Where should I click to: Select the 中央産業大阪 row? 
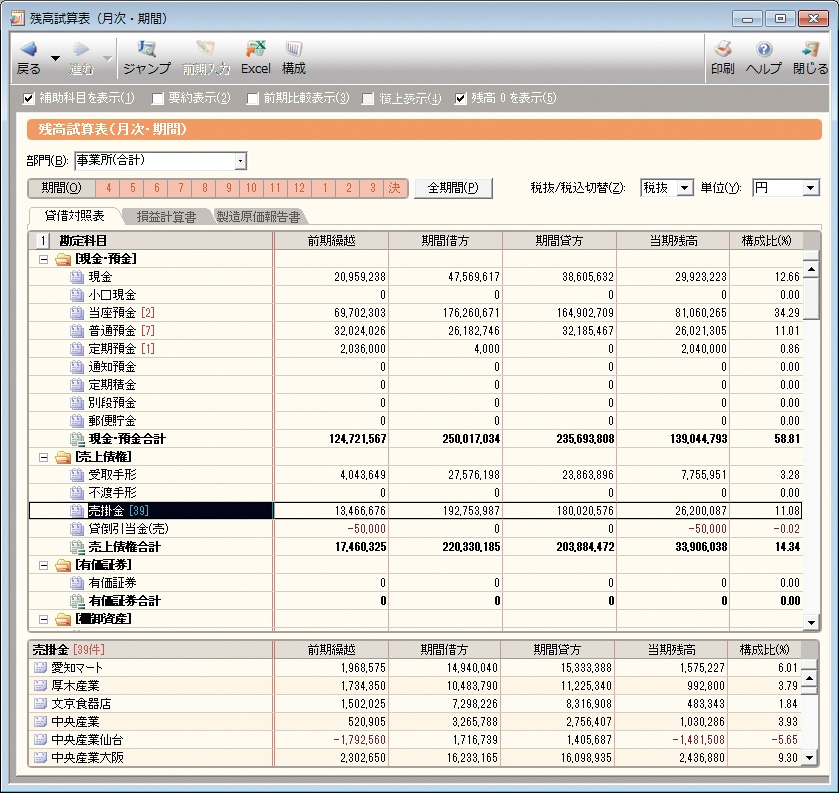click(x=415, y=758)
